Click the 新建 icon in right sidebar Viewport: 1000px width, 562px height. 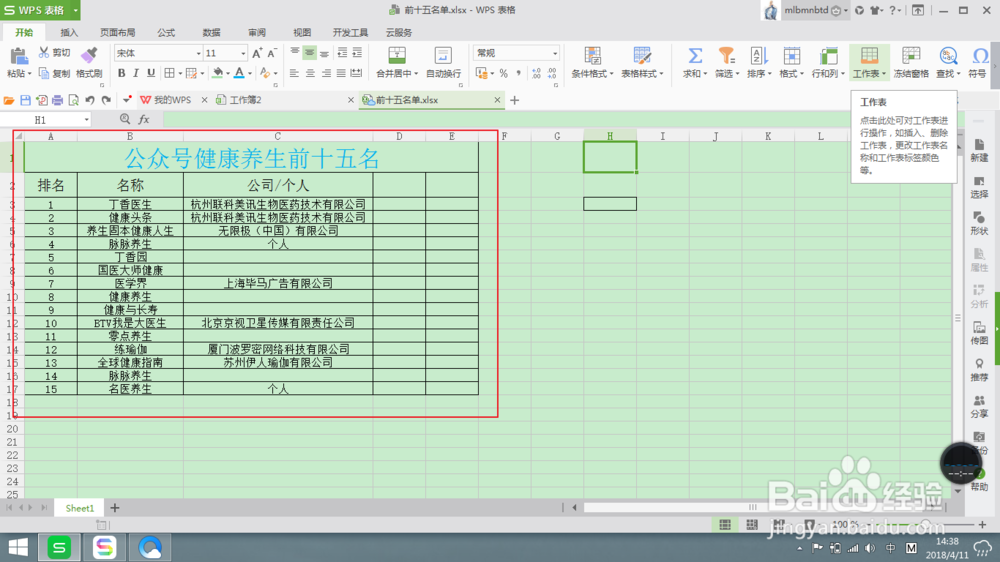[979, 151]
